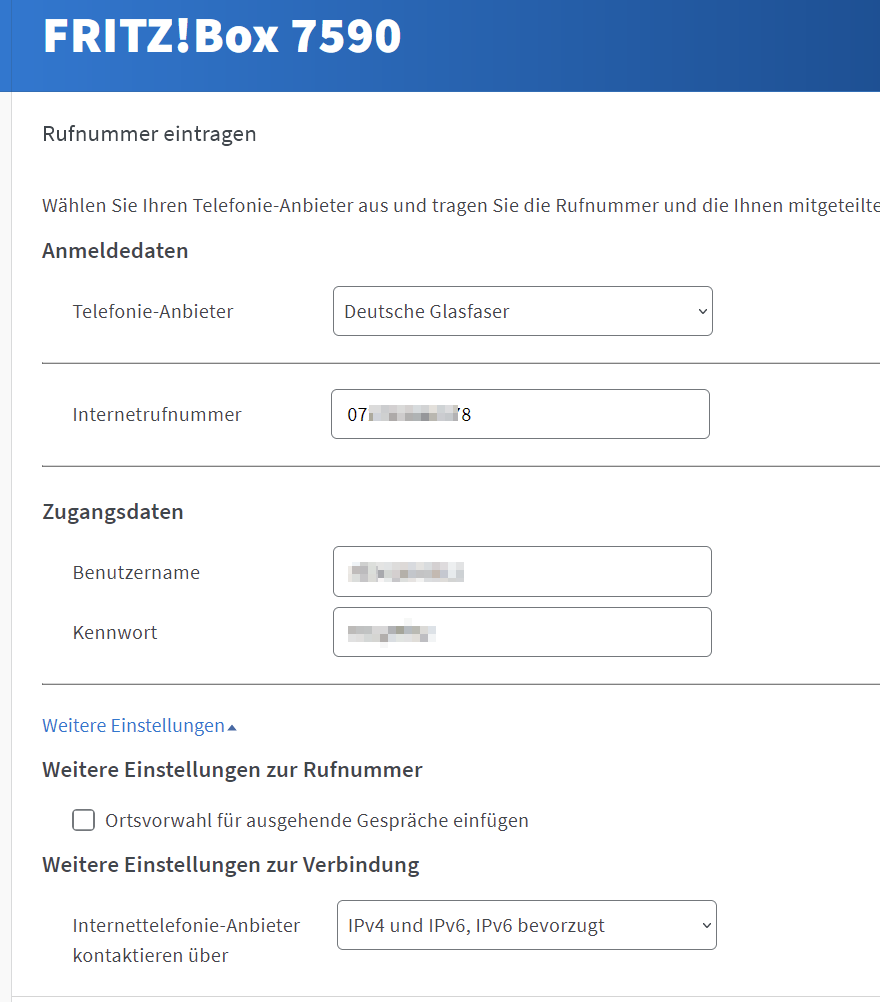
Task: Click the Zugangsdaten section heading
Action: coord(112,512)
